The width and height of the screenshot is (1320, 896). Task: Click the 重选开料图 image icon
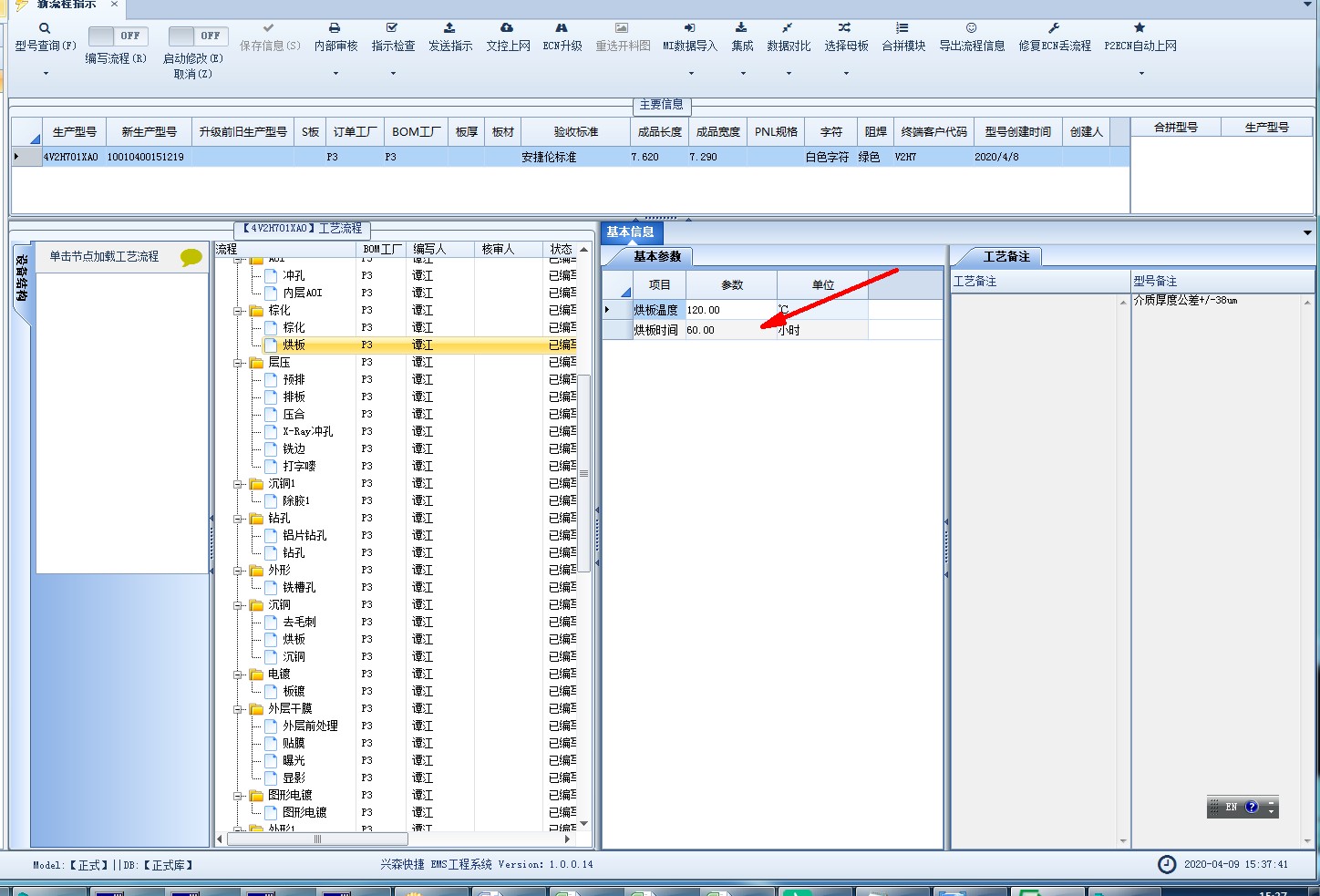click(622, 28)
